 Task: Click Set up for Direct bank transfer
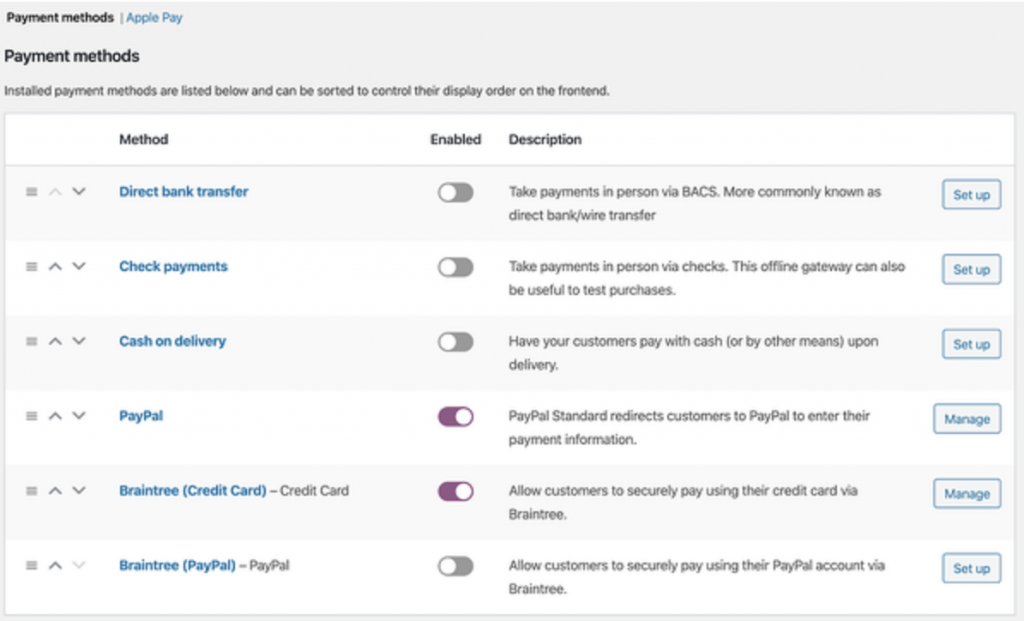click(x=971, y=195)
